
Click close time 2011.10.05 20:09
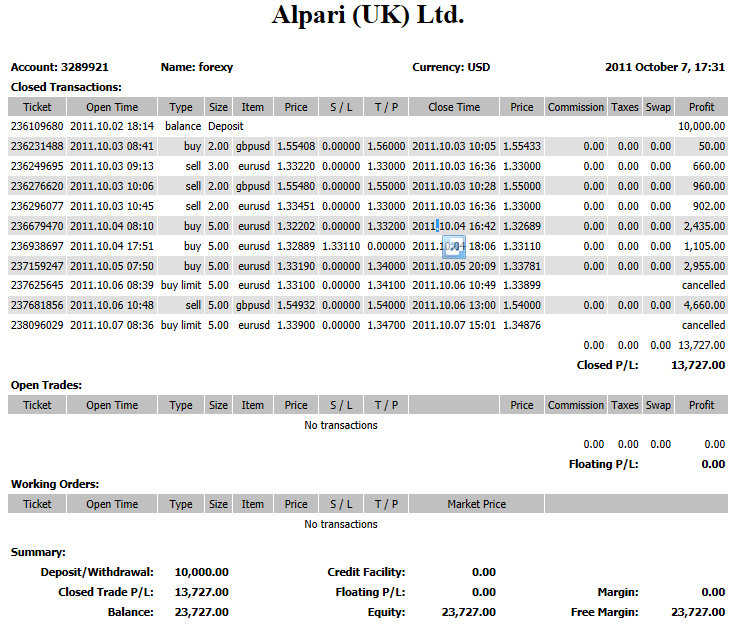[454, 266]
